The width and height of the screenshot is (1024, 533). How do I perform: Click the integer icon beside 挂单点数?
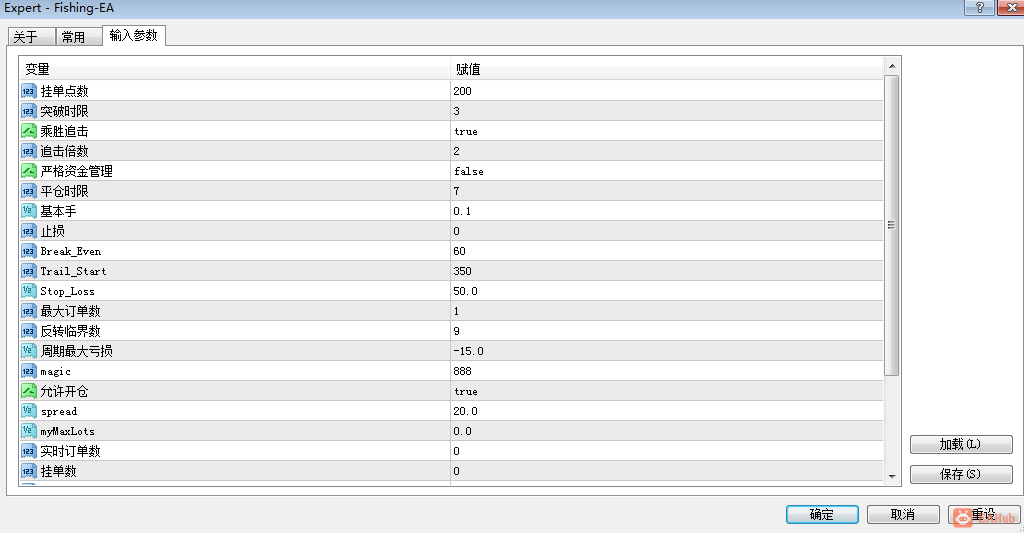[x=29, y=91]
